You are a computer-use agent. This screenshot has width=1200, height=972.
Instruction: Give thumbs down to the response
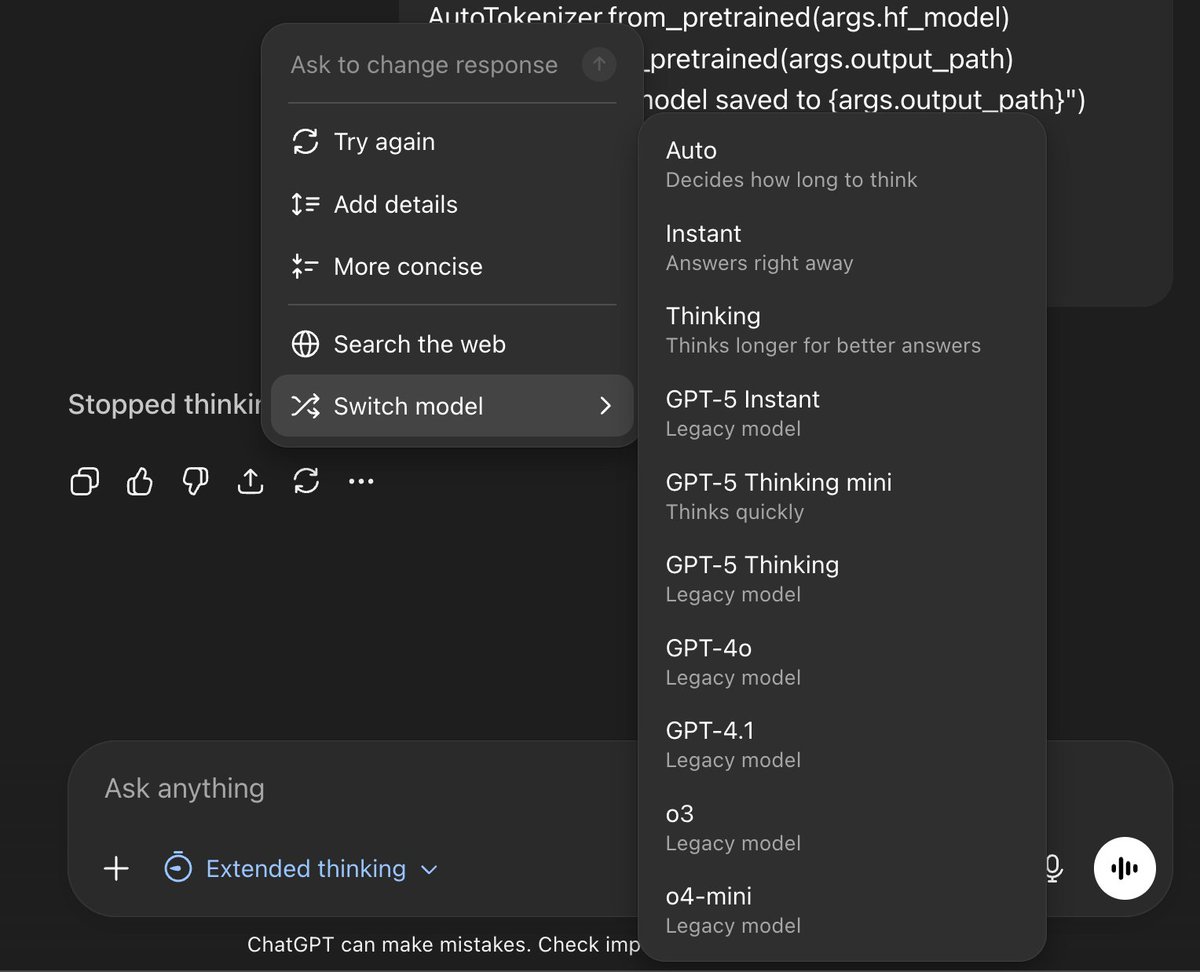coord(195,482)
